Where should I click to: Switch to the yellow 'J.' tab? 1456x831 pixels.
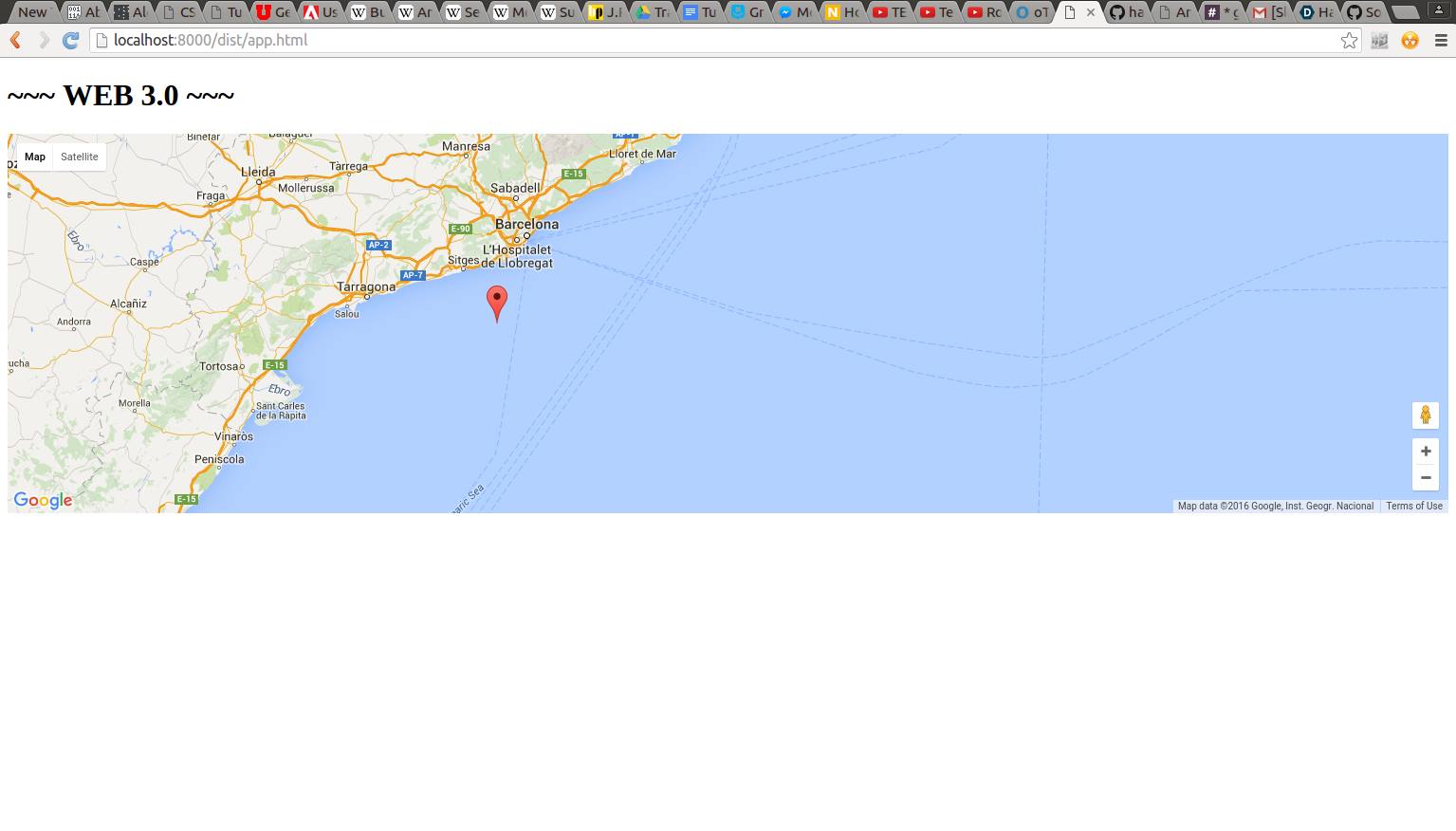point(604,12)
